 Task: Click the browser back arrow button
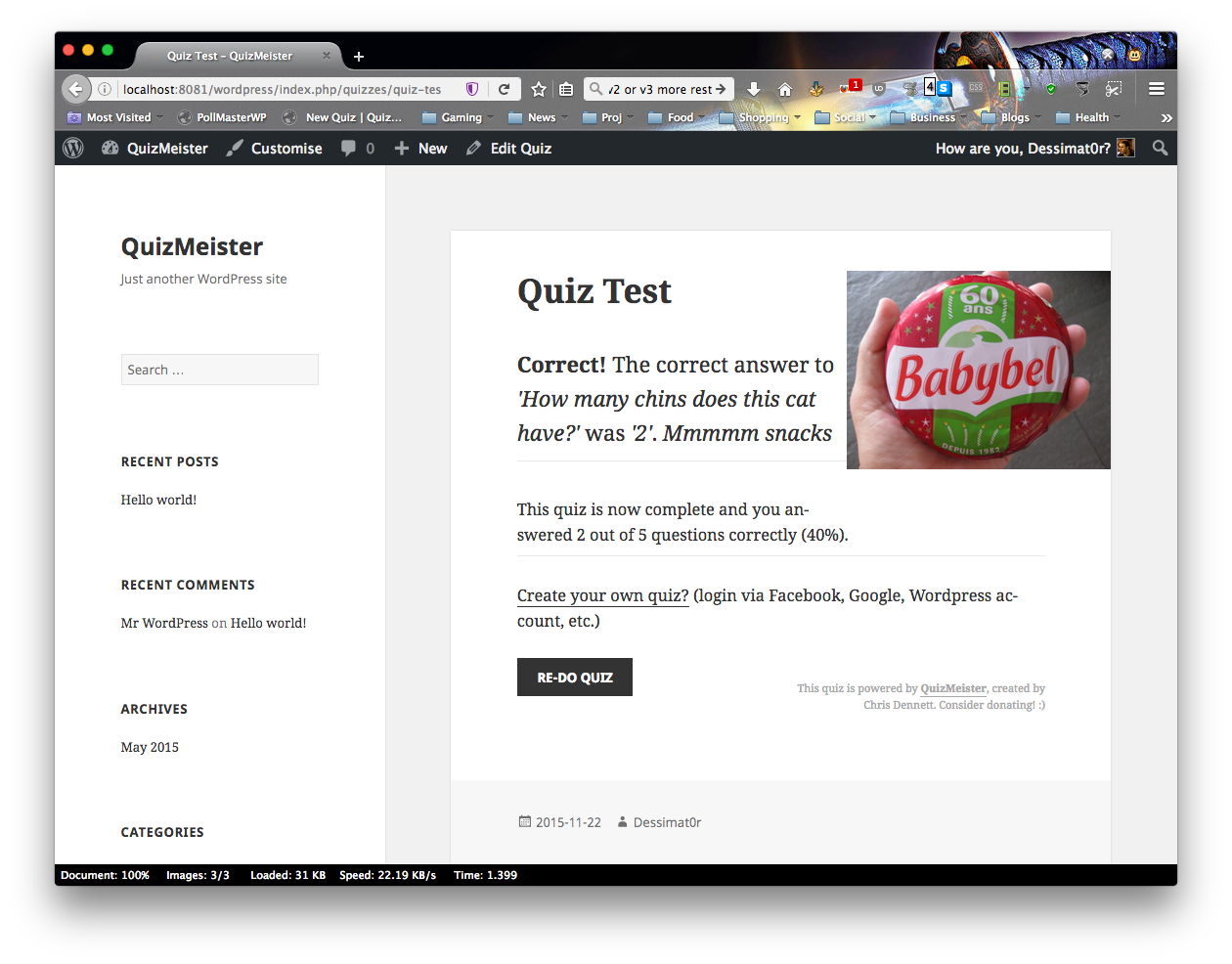click(x=76, y=89)
